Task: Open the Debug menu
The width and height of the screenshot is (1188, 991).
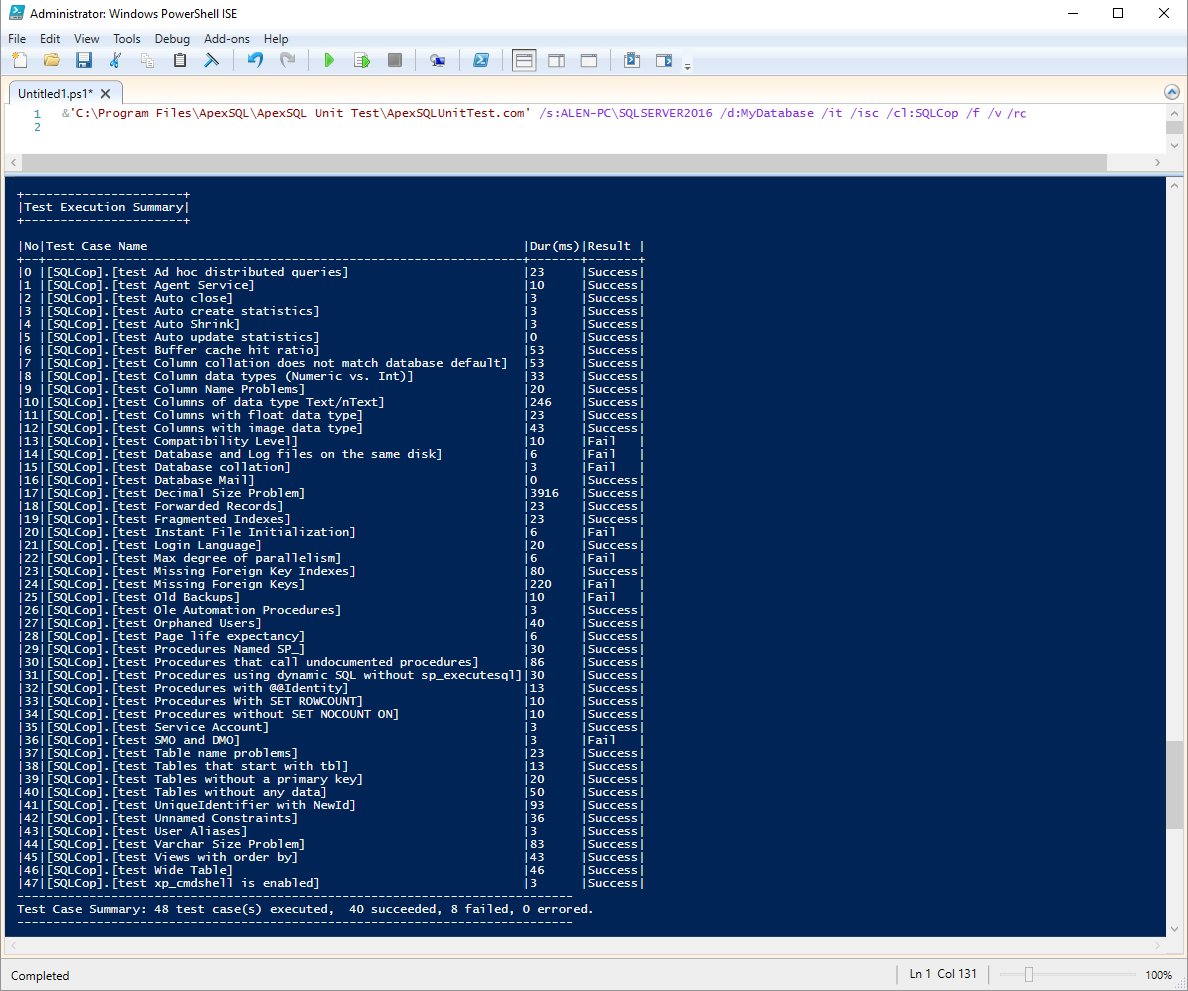Action: tap(172, 39)
